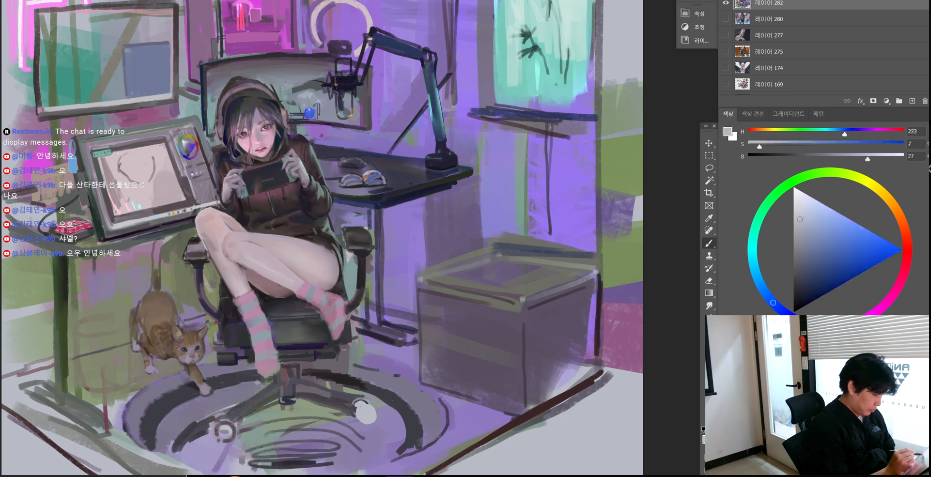Click the Restream.io chat name
Image resolution: width=931 pixels, height=477 pixels.
click(31, 131)
